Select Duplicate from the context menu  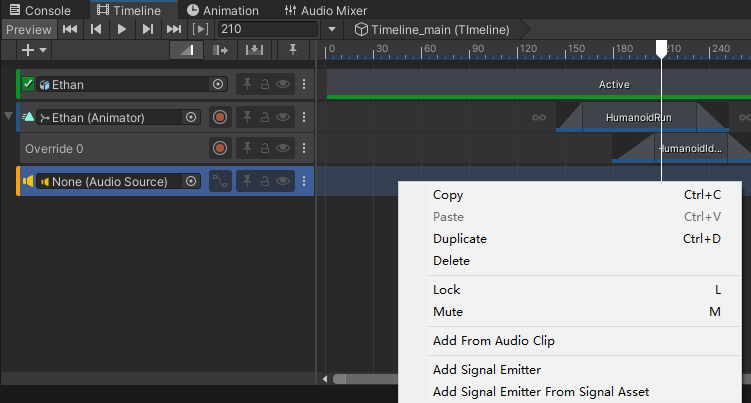point(460,239)
